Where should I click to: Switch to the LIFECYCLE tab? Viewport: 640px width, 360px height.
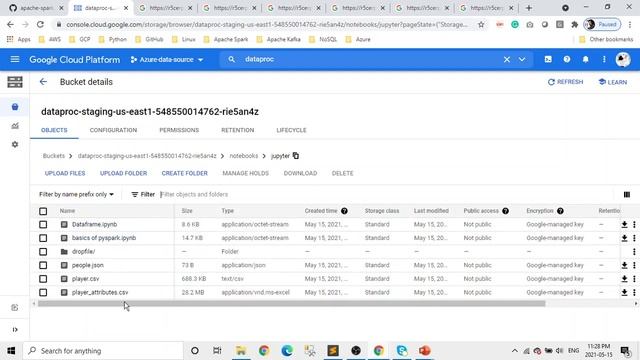click(291, 130)
